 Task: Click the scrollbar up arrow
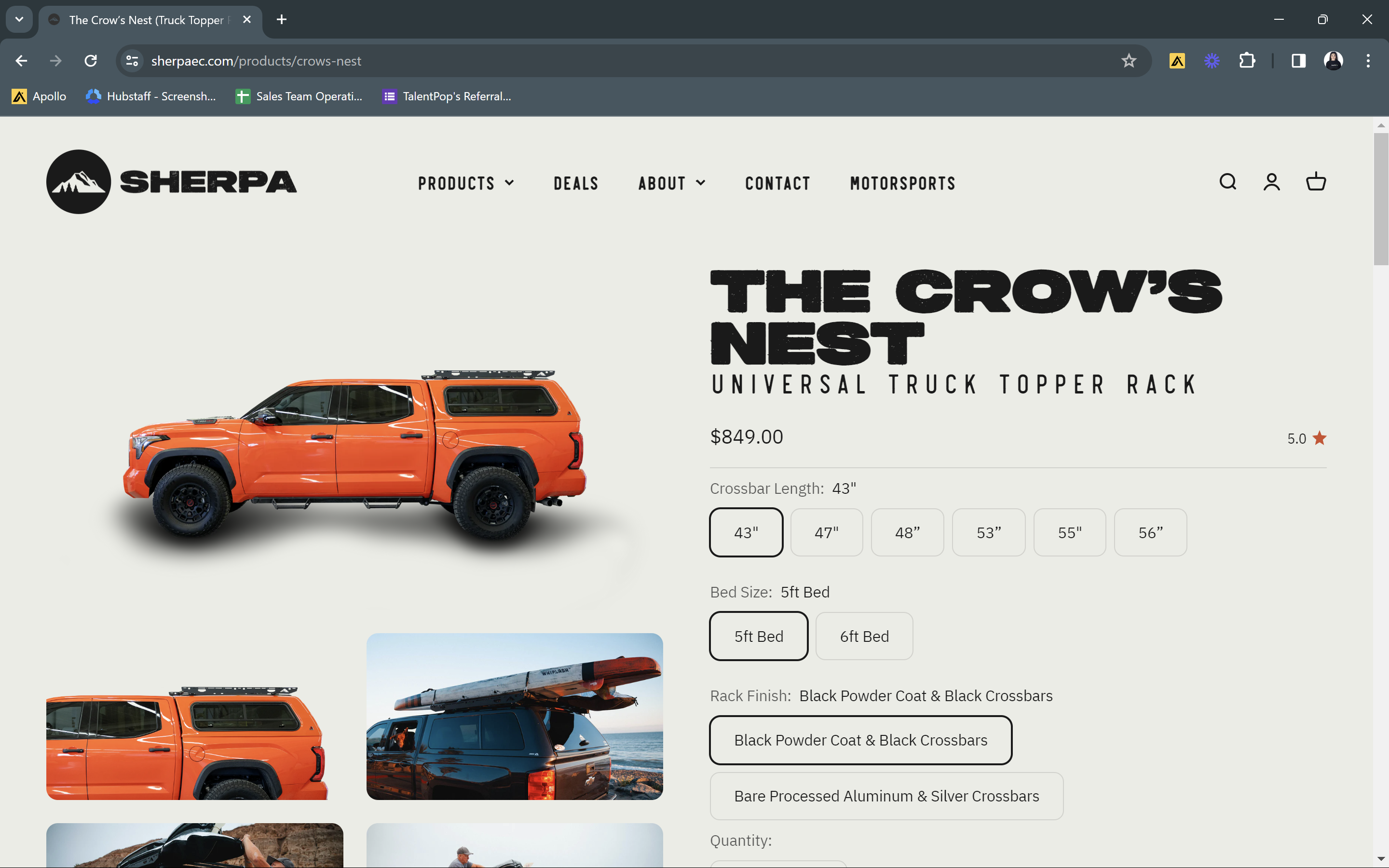pos(1381,125)
